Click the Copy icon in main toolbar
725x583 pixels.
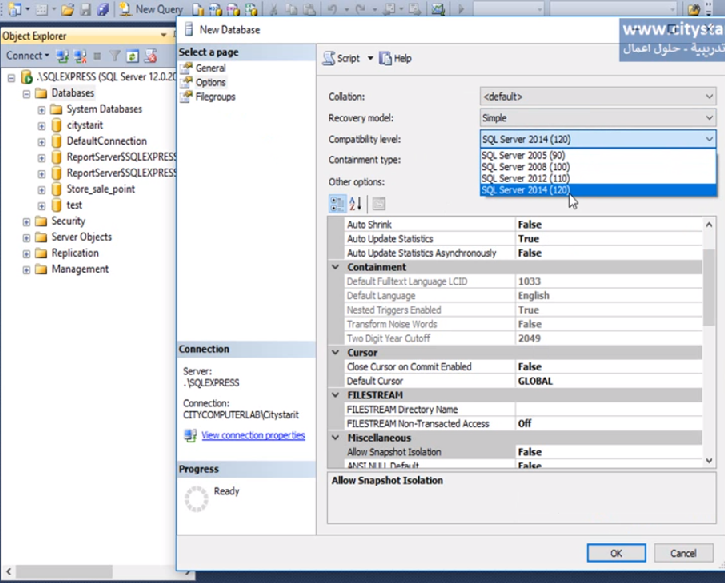click(x=291, y=9)
